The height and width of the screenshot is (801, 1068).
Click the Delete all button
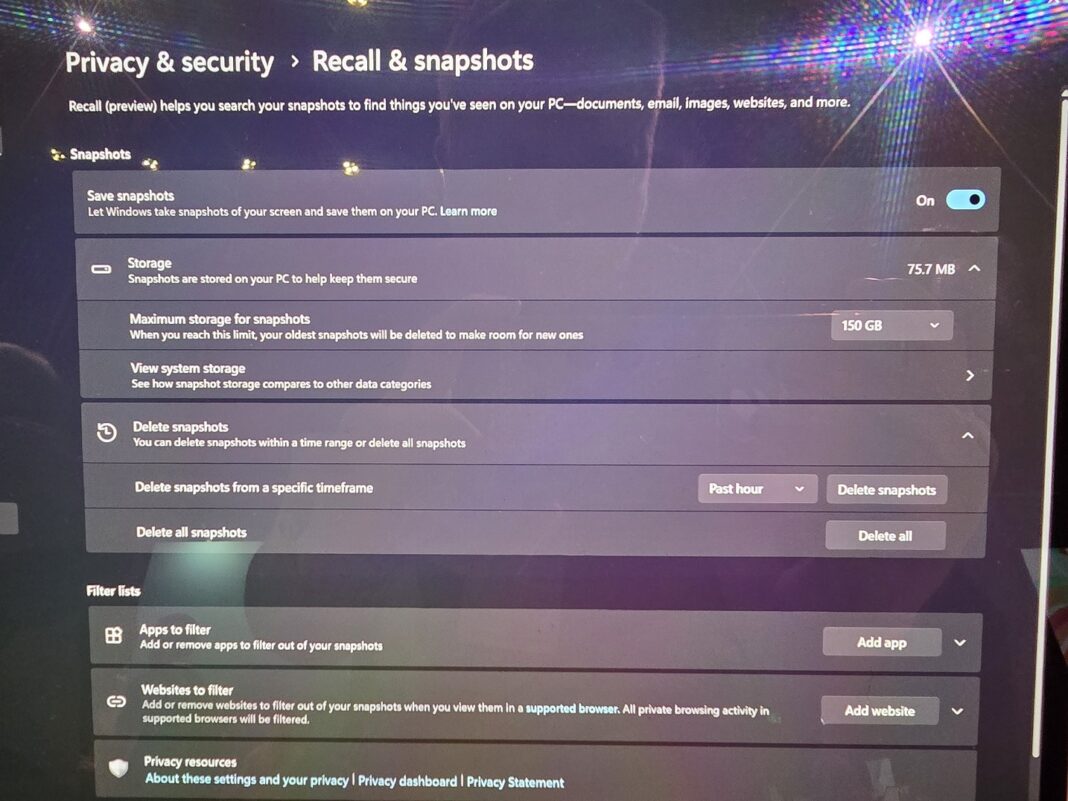click(884, 535)
